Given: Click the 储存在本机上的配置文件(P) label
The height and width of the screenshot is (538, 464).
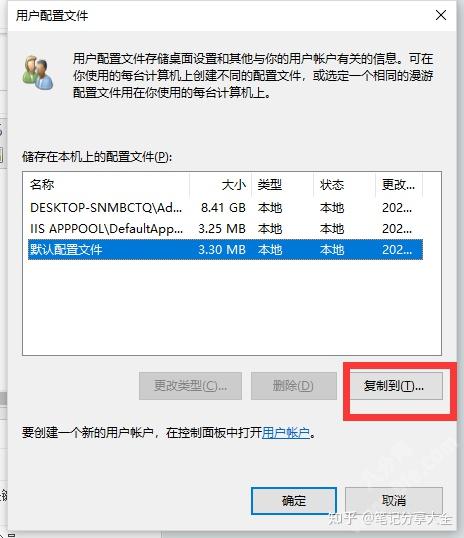Looking at the screenshot, I should click(x=97, y=157).
